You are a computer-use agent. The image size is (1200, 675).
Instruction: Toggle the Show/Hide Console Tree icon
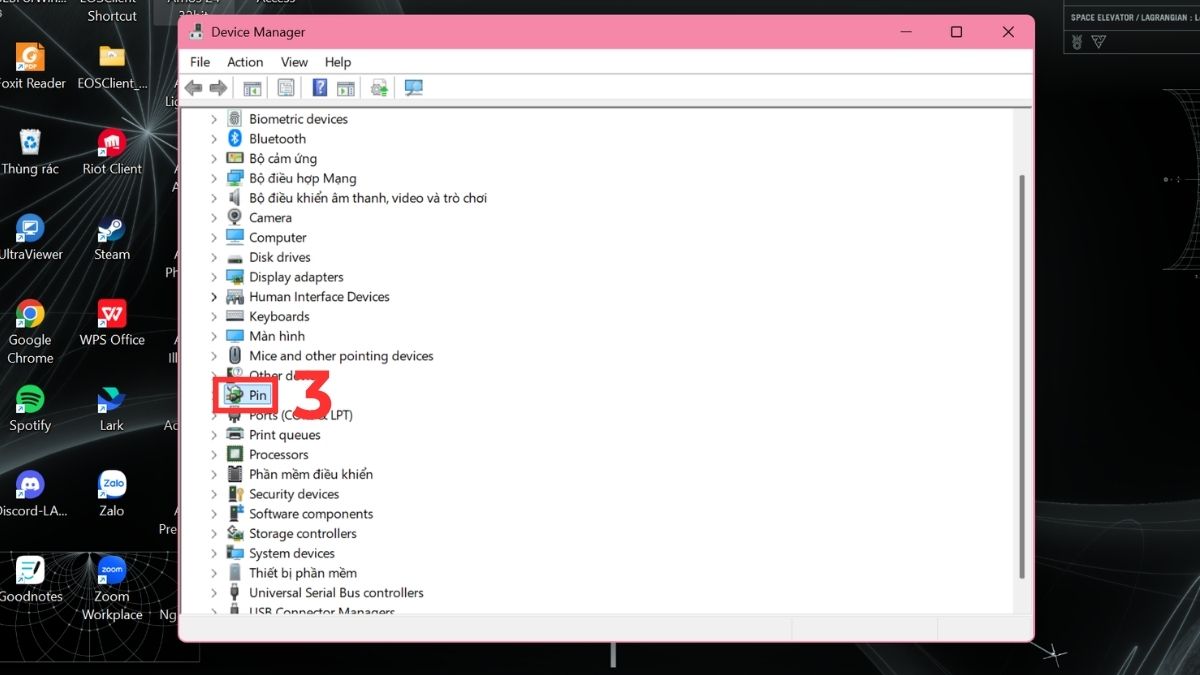252,87
